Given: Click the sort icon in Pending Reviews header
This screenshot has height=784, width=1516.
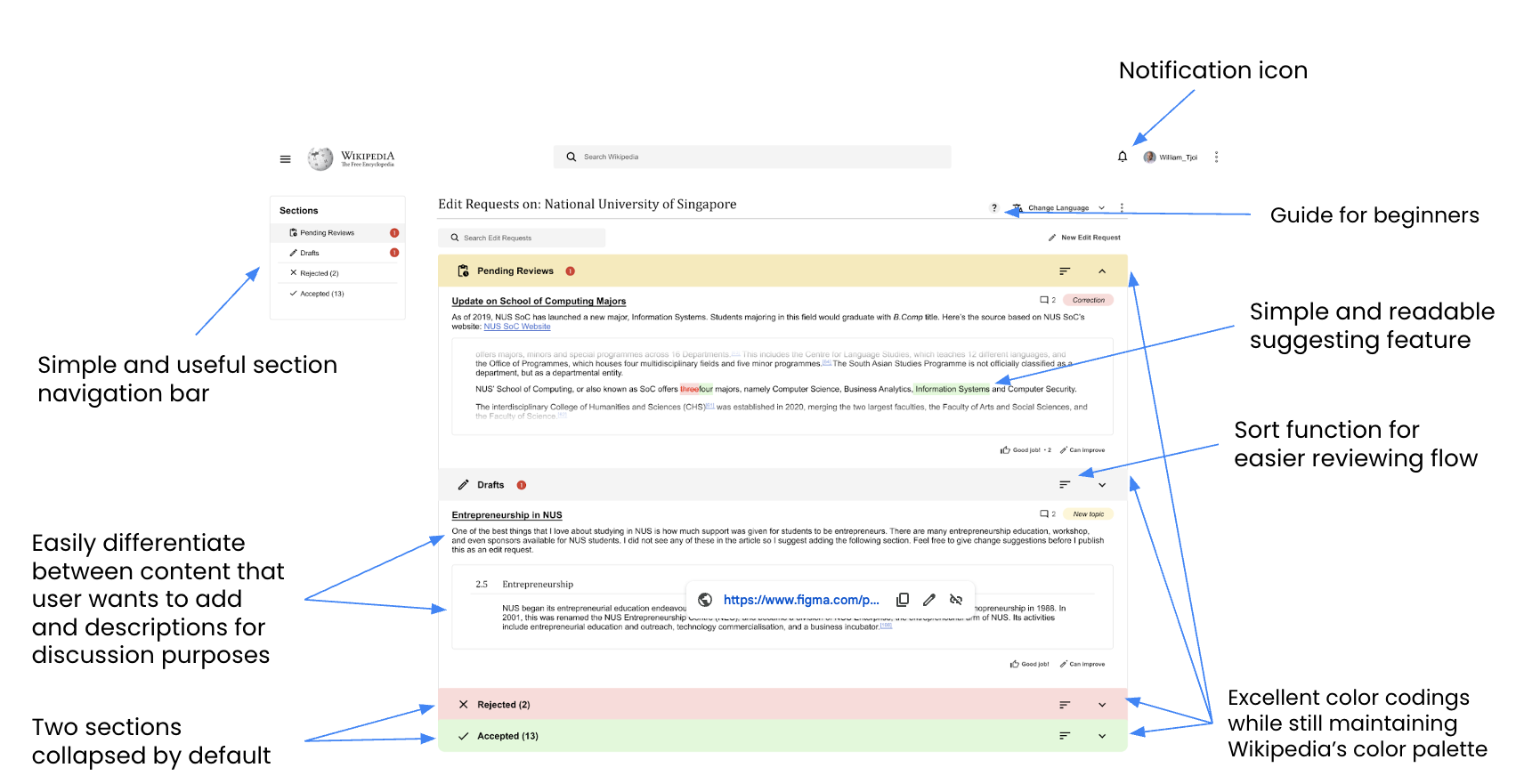Looking at the screenshot, I should pyautogui.click(x=1065, y=271).
